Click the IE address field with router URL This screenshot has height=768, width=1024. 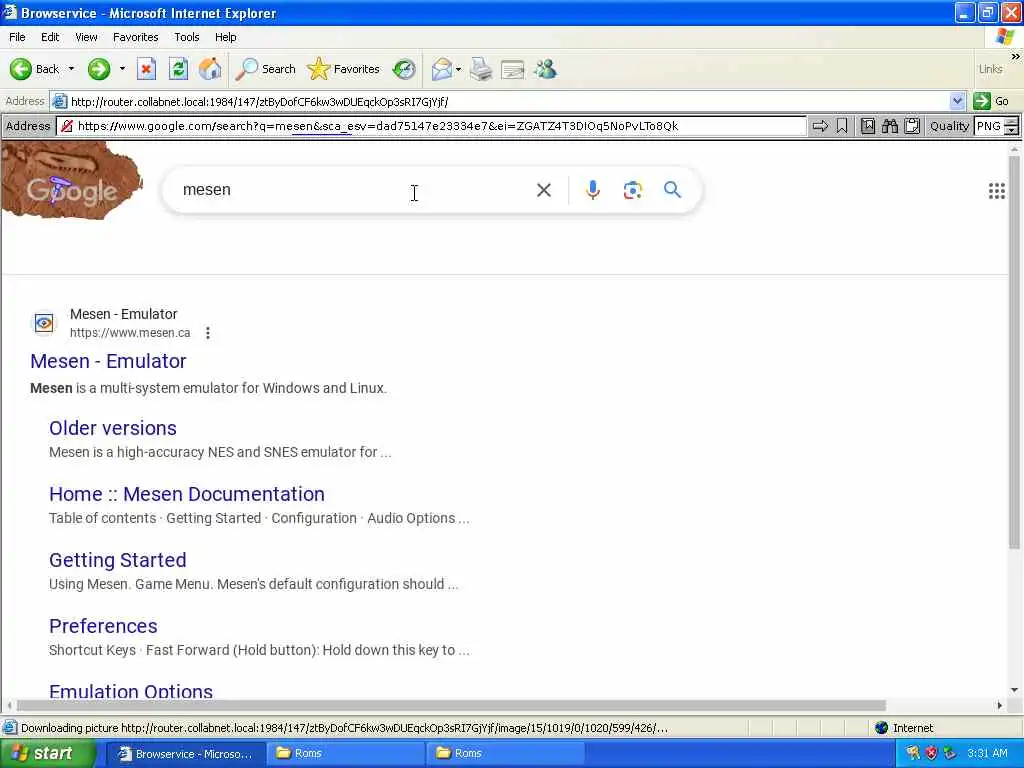[x=500, y=101]
